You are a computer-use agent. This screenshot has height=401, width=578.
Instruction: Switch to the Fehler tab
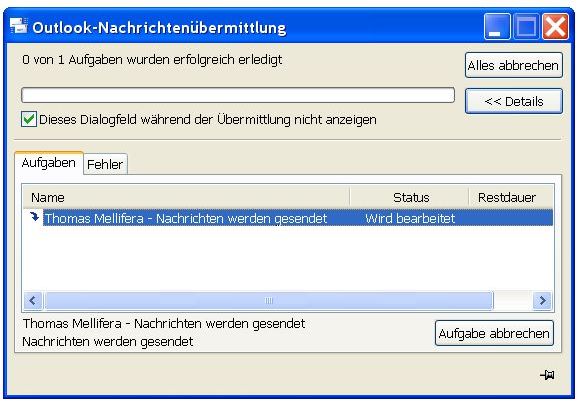click(105, 164)
